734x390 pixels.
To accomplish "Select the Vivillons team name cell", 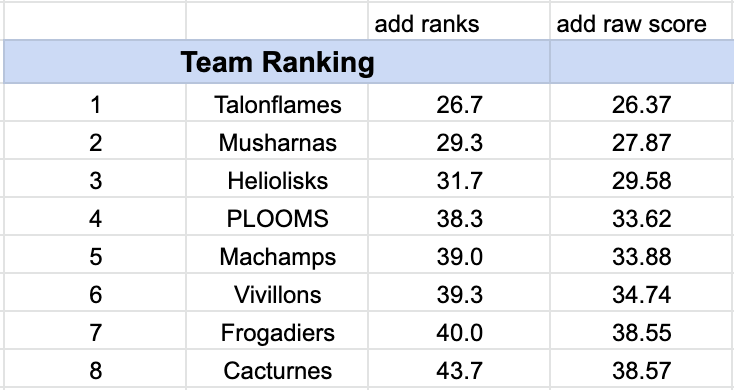I will (277, 293).
